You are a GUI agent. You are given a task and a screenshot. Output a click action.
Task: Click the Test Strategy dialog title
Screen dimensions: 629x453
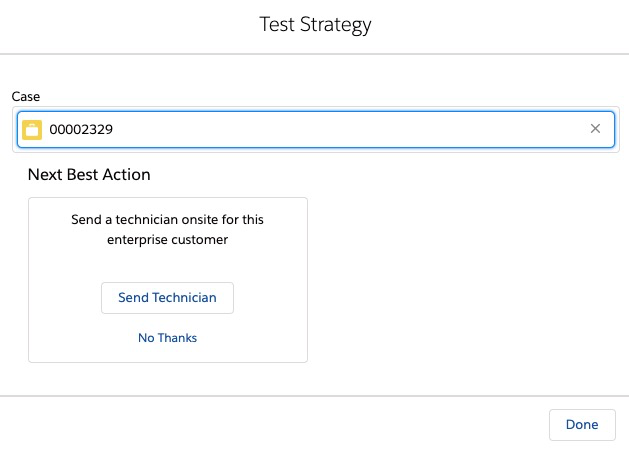[x=315, y=24]
